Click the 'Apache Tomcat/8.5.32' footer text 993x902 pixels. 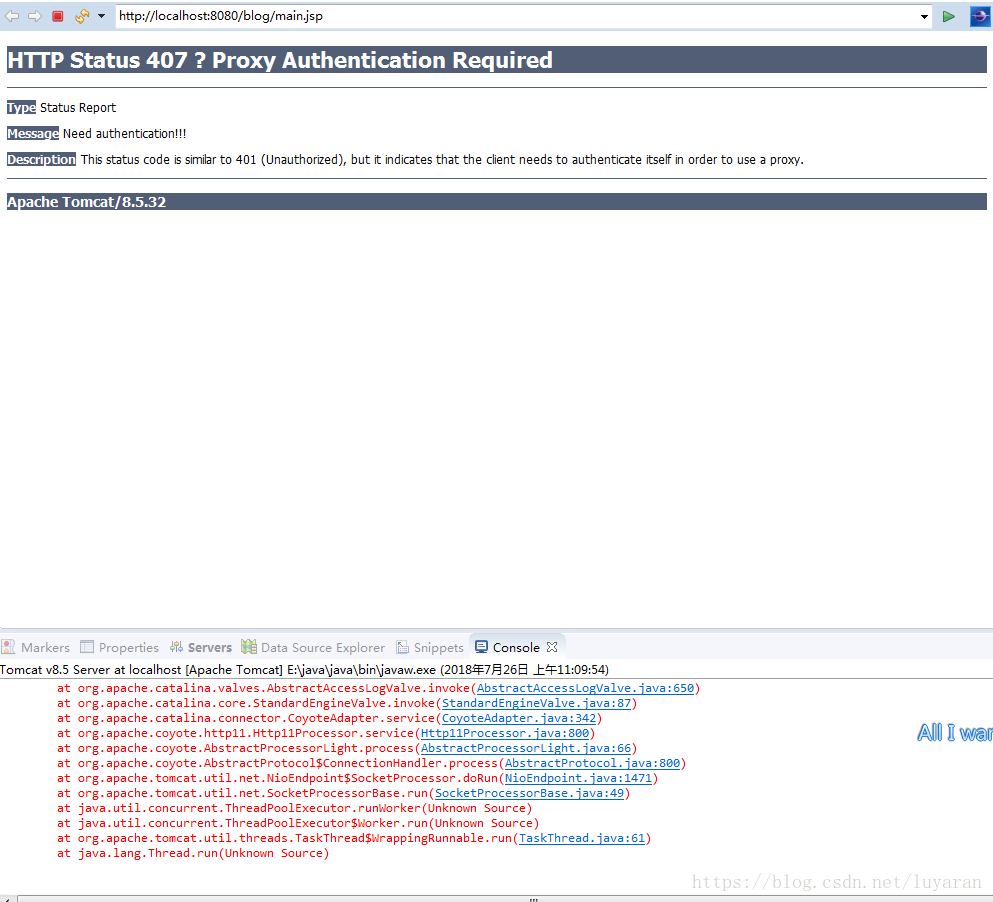point(86,202)
